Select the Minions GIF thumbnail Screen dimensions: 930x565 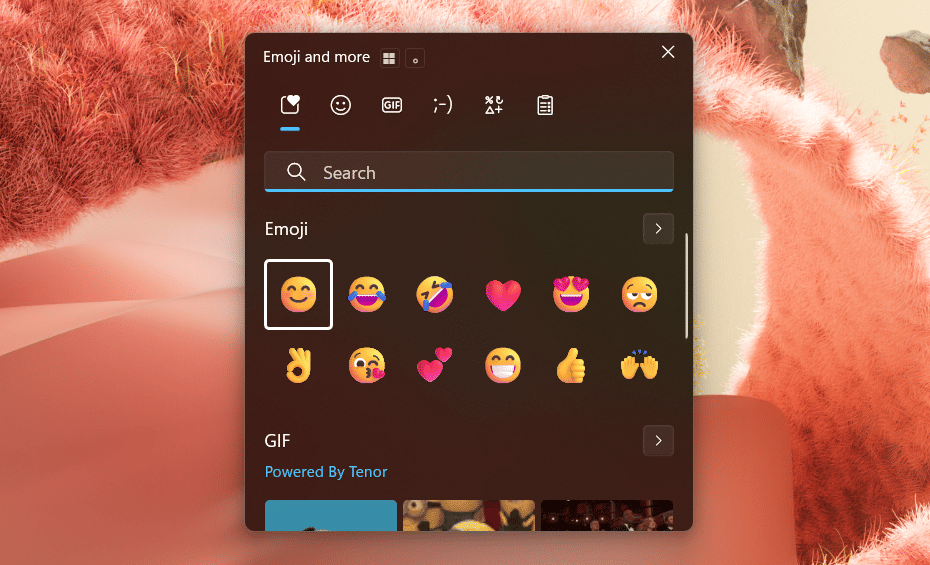click(x=469, y=515)
